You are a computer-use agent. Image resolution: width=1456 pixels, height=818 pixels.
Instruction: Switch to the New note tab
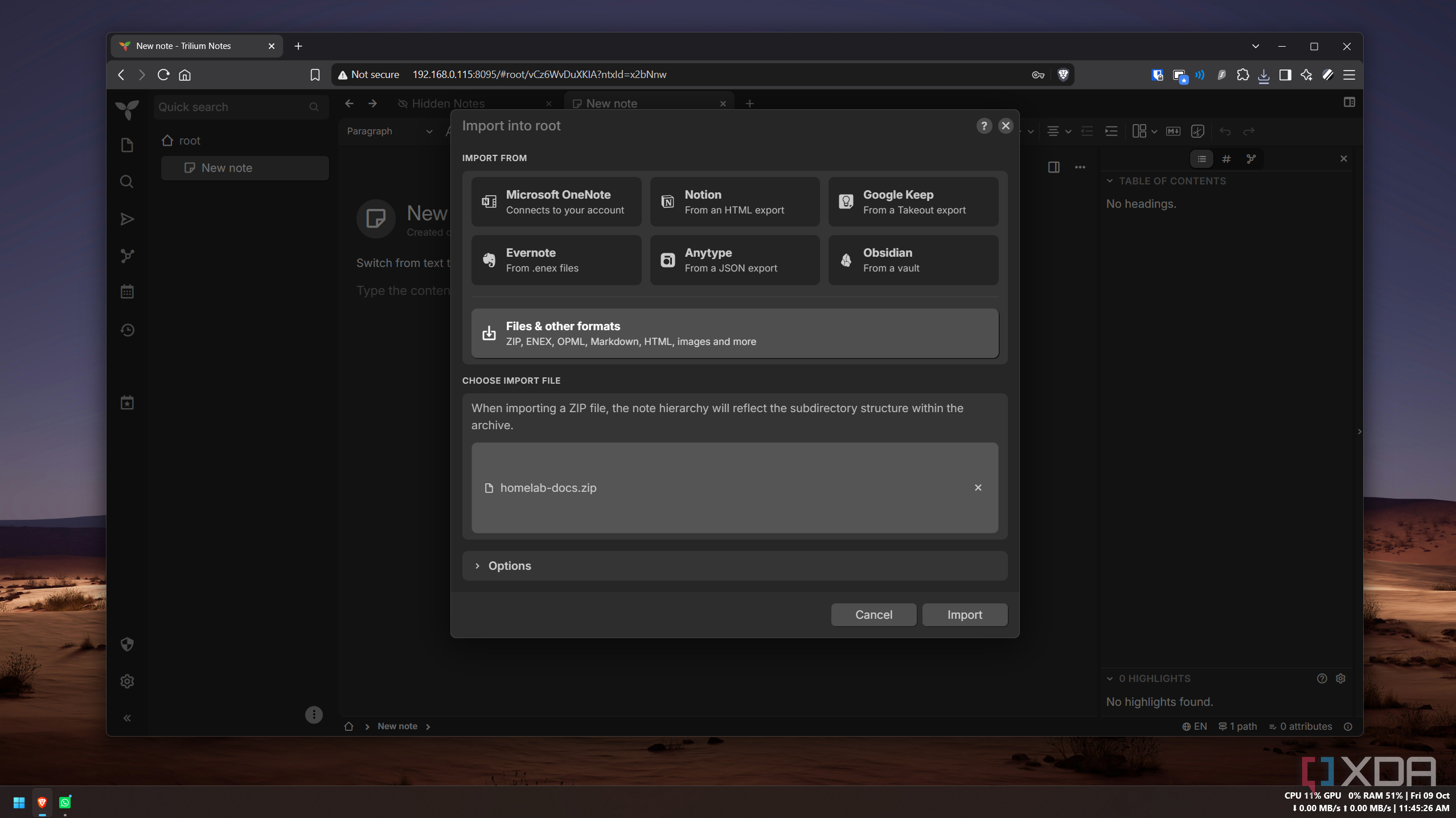[x=612, y=104]
